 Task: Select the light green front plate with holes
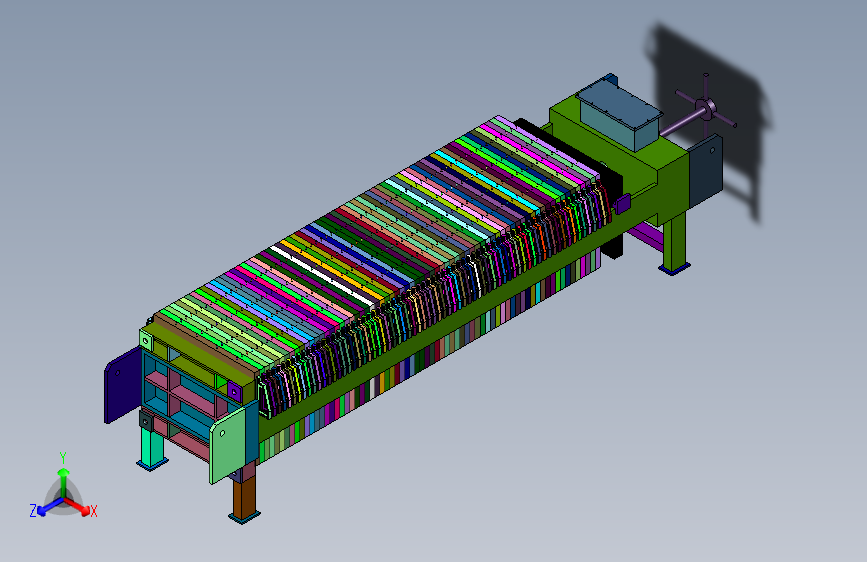click(227, 445)
